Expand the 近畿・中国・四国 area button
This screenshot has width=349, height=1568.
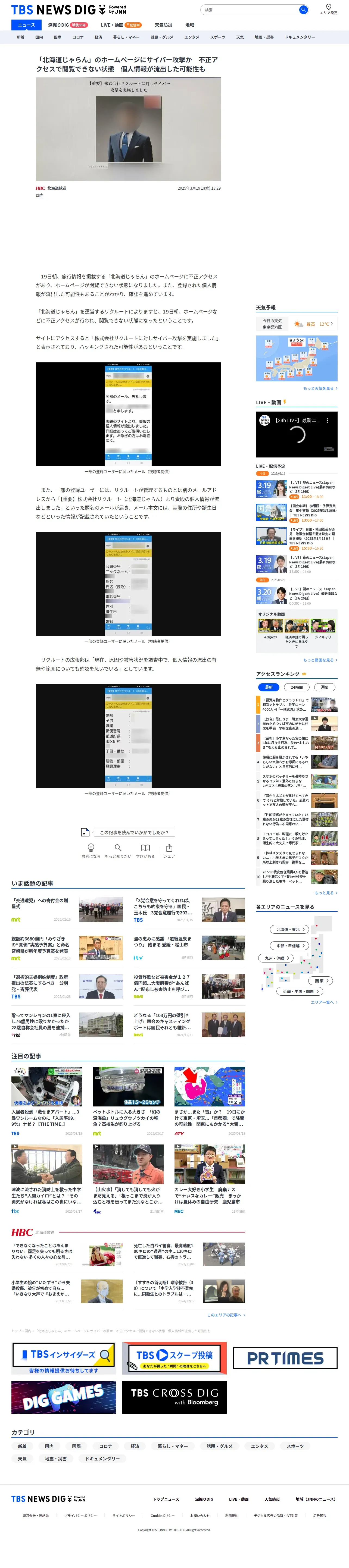point(300,991)
